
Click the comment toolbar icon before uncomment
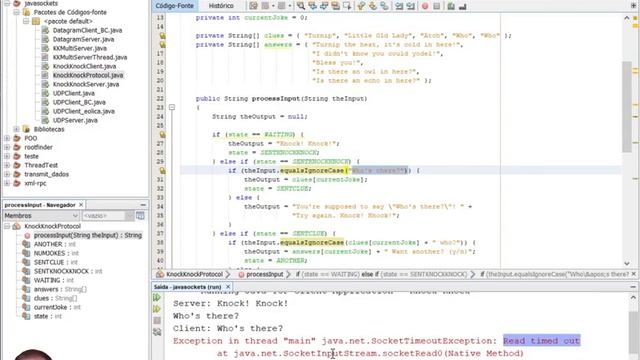[x=451, y=6]
